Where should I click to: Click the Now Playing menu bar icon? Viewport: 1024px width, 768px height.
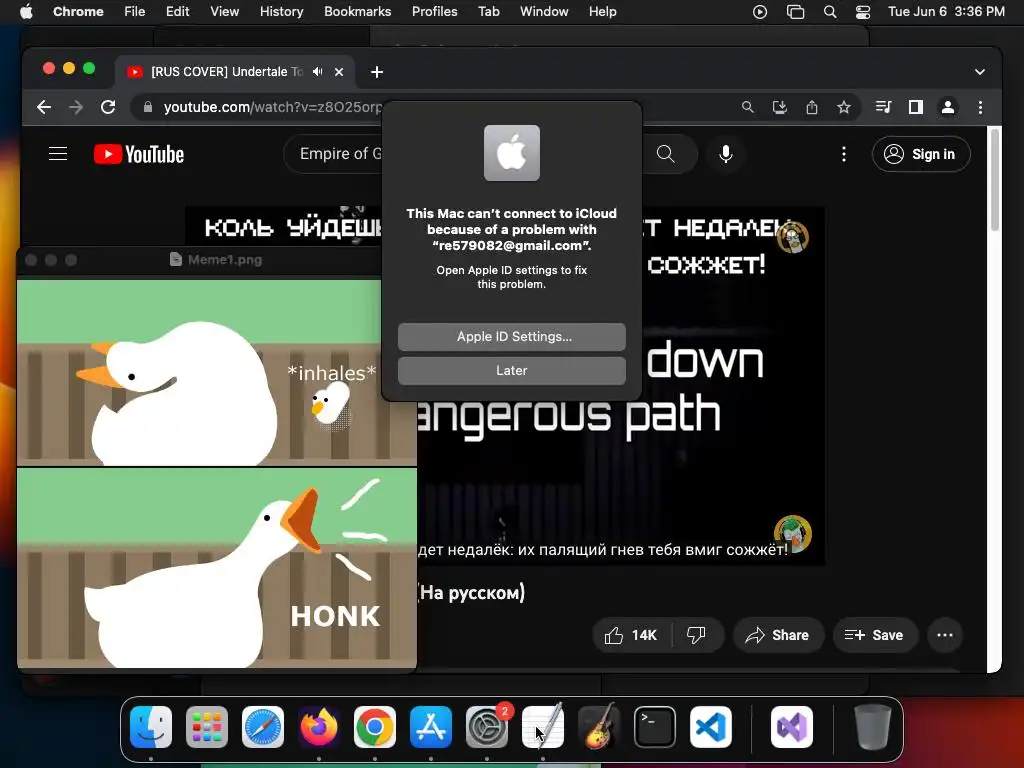760,11
